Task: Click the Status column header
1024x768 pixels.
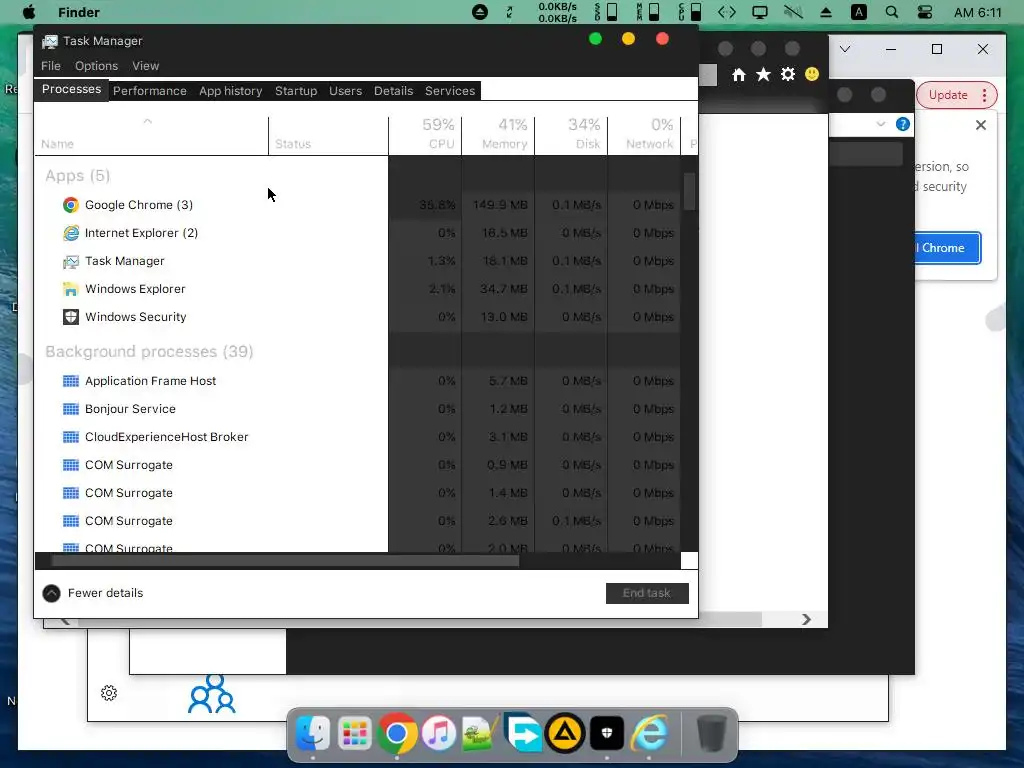Action: click(328, 135)
